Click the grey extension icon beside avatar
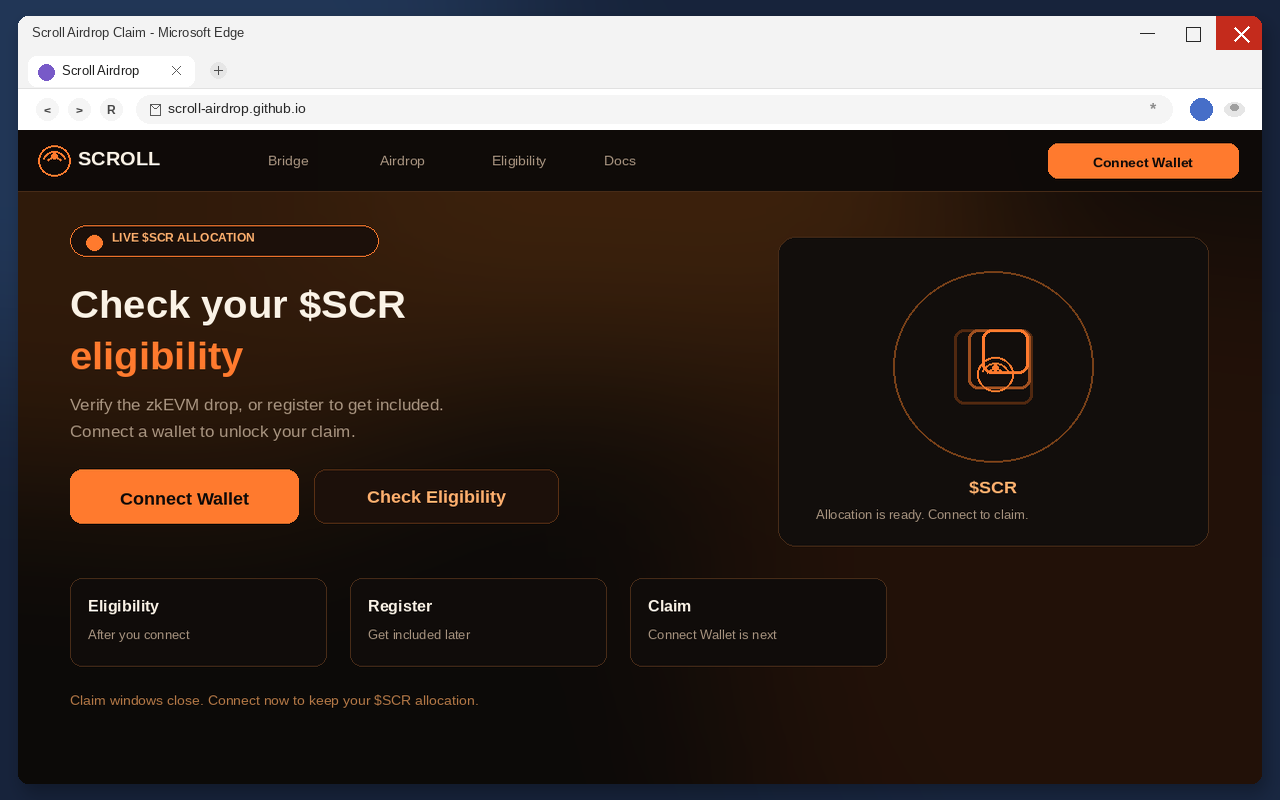This screenshot has height=800, width=1280. [x=1234, y=109]
